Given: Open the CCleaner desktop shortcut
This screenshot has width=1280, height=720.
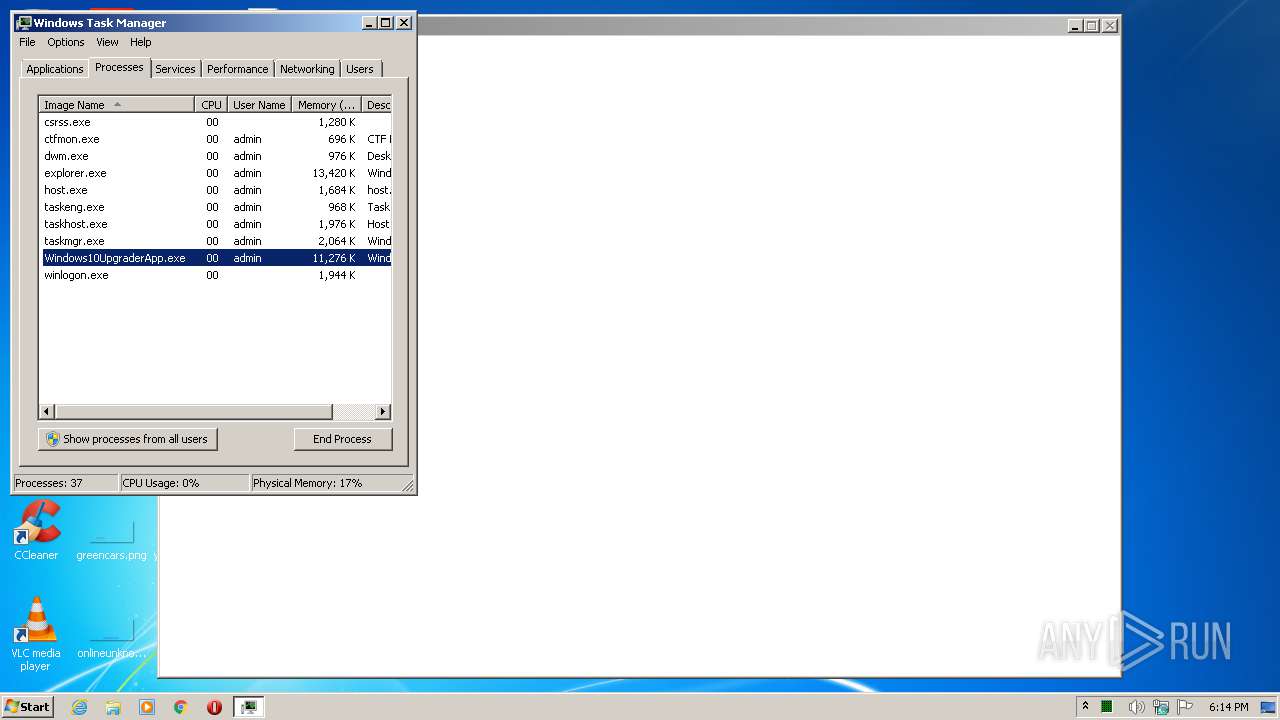Looking at the screenshot, I should tap(36, 532).
